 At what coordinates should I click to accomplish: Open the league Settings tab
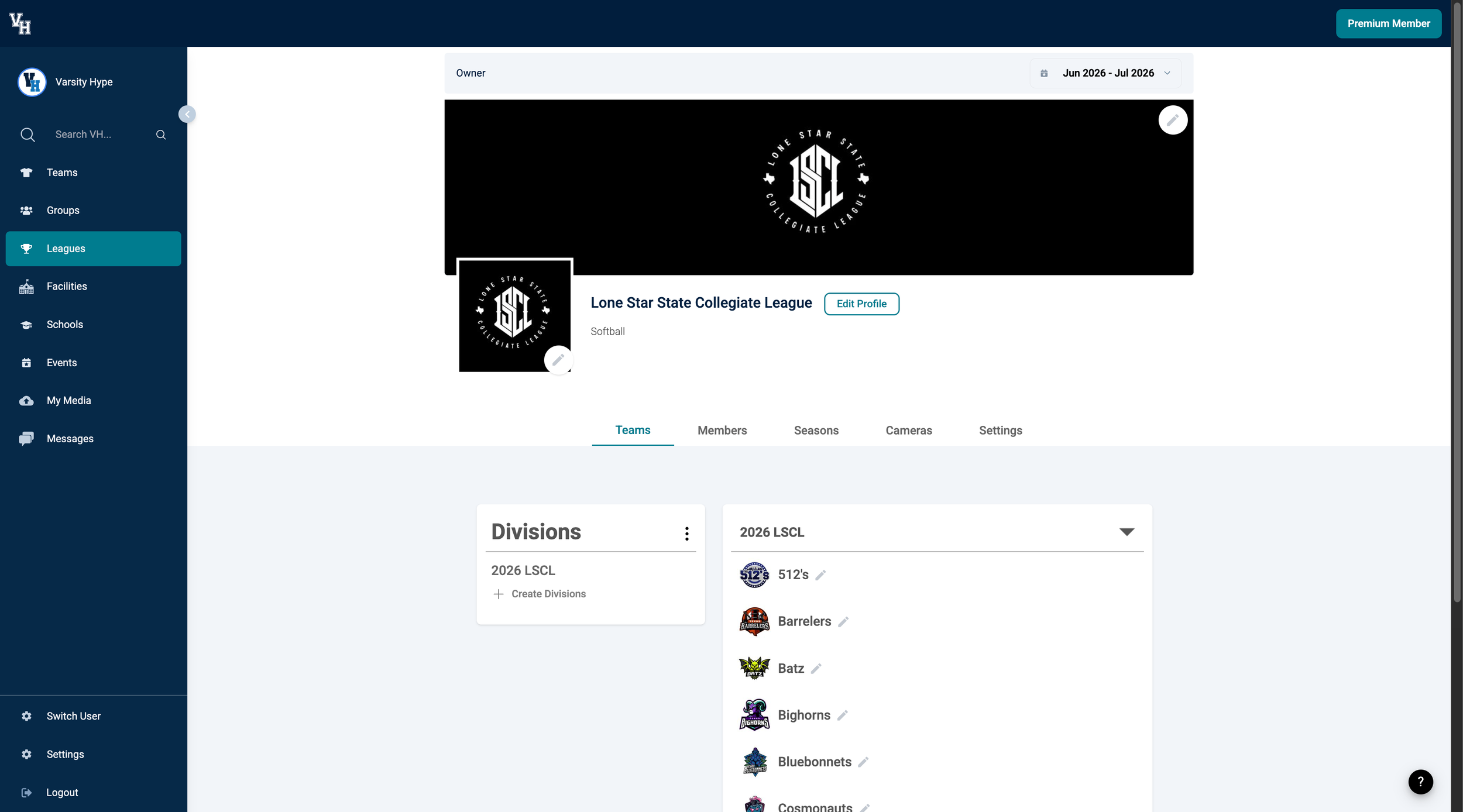(x=1001, y=431)
